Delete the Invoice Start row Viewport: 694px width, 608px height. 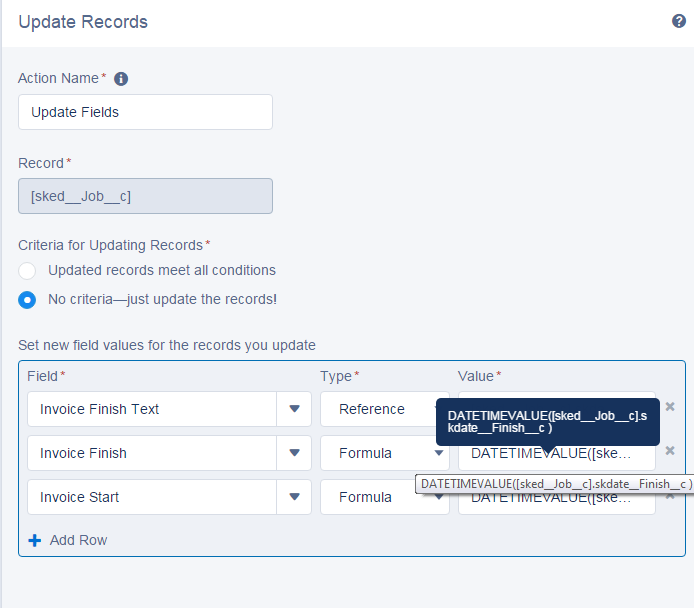coord(670,495)
